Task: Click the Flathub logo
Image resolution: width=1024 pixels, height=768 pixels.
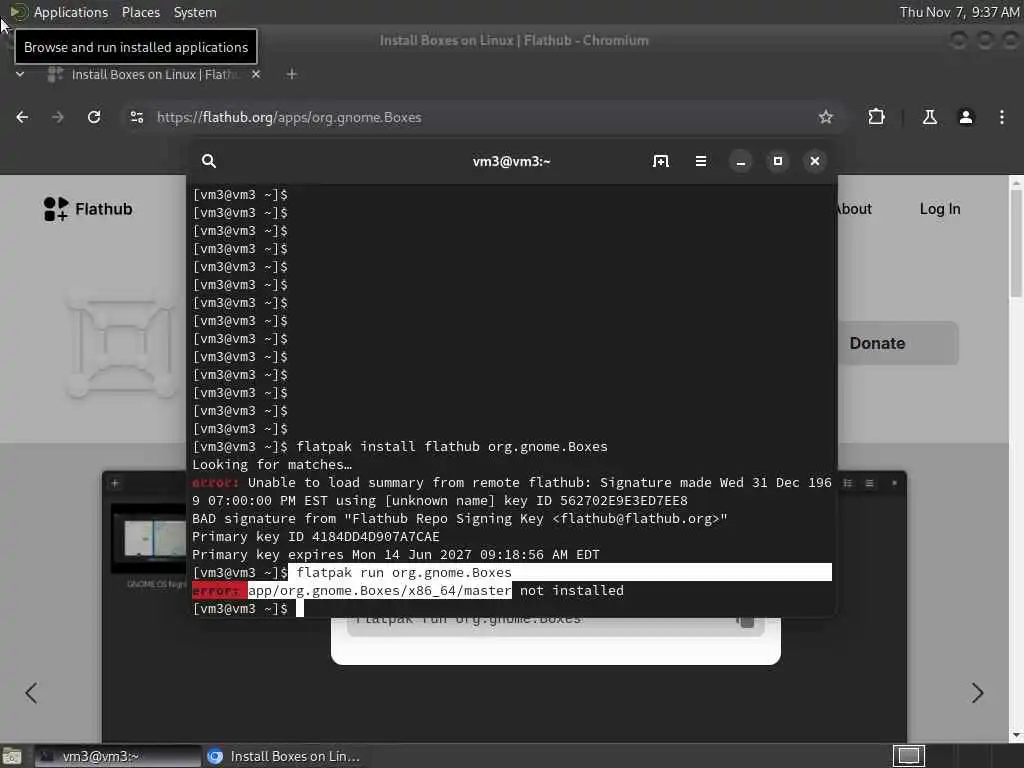Action: (x=88, y=209)
